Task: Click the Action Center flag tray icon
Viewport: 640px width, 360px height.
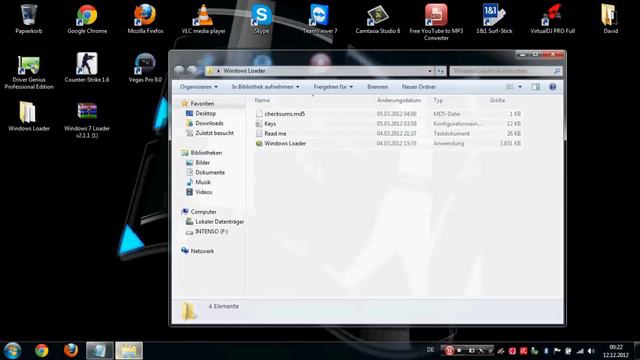Action: pyautogui.click(x=557, y=351)
